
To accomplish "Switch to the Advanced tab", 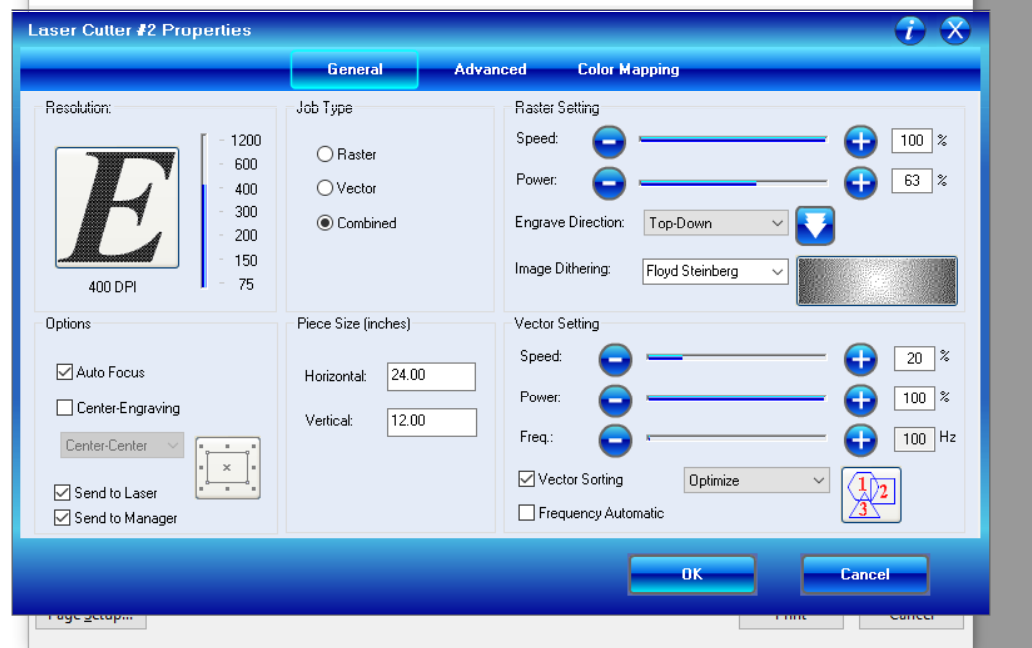I will point(490,69).
